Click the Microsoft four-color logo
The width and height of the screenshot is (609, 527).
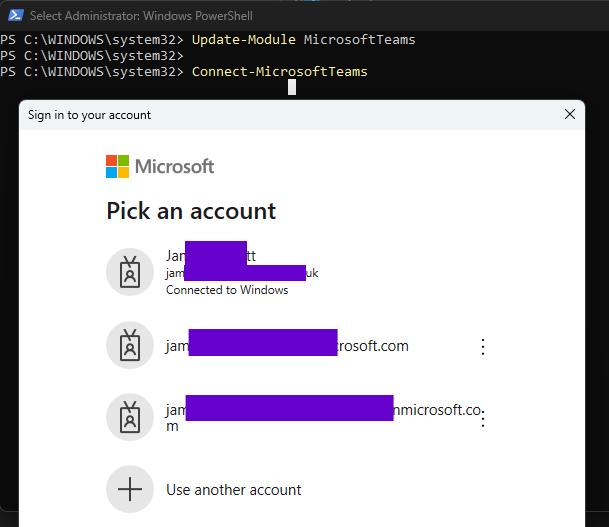coord(118,166)
